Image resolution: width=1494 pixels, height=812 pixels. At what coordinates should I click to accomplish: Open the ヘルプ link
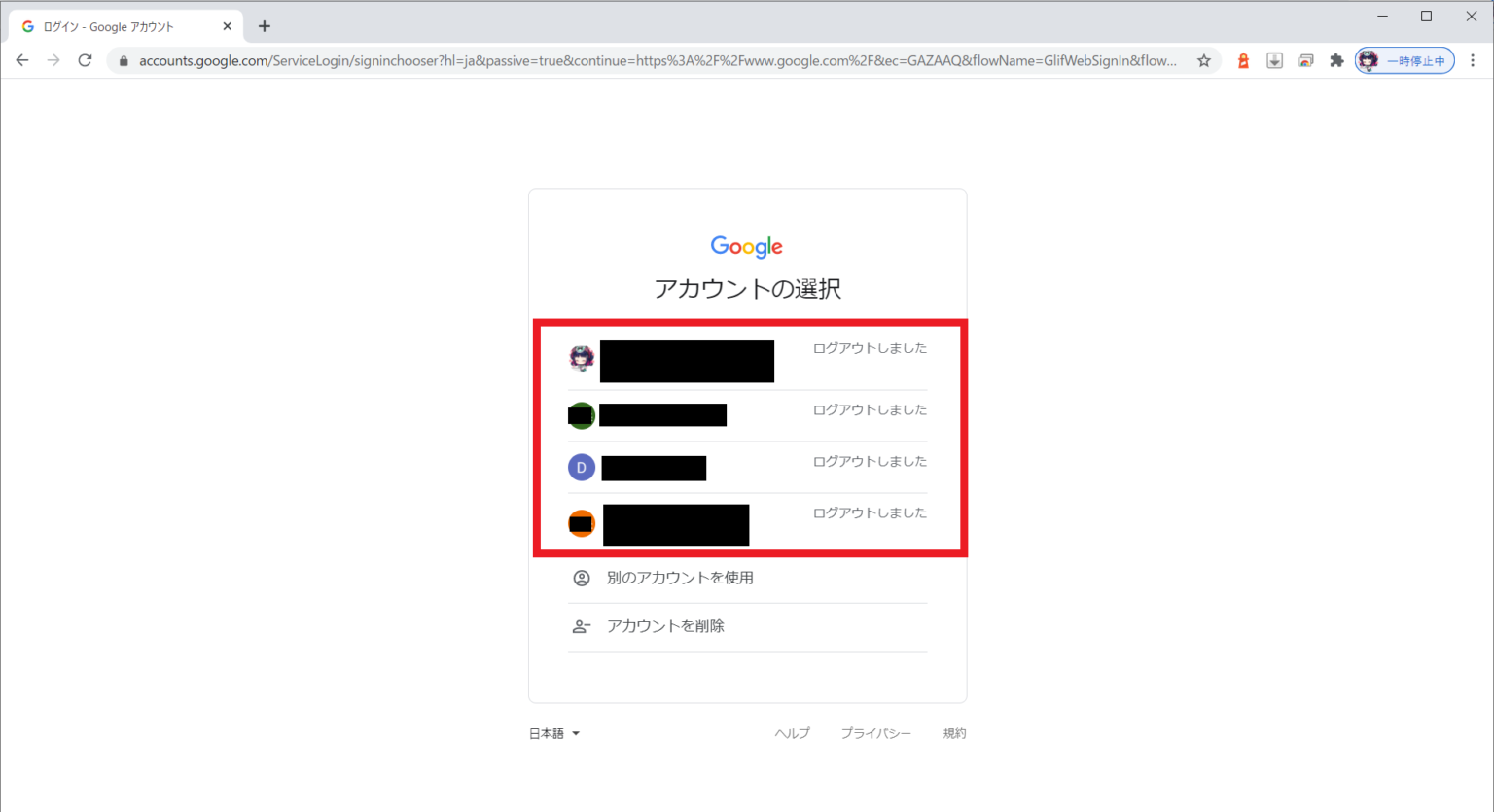pyautogui.click(x=792, y=733)
